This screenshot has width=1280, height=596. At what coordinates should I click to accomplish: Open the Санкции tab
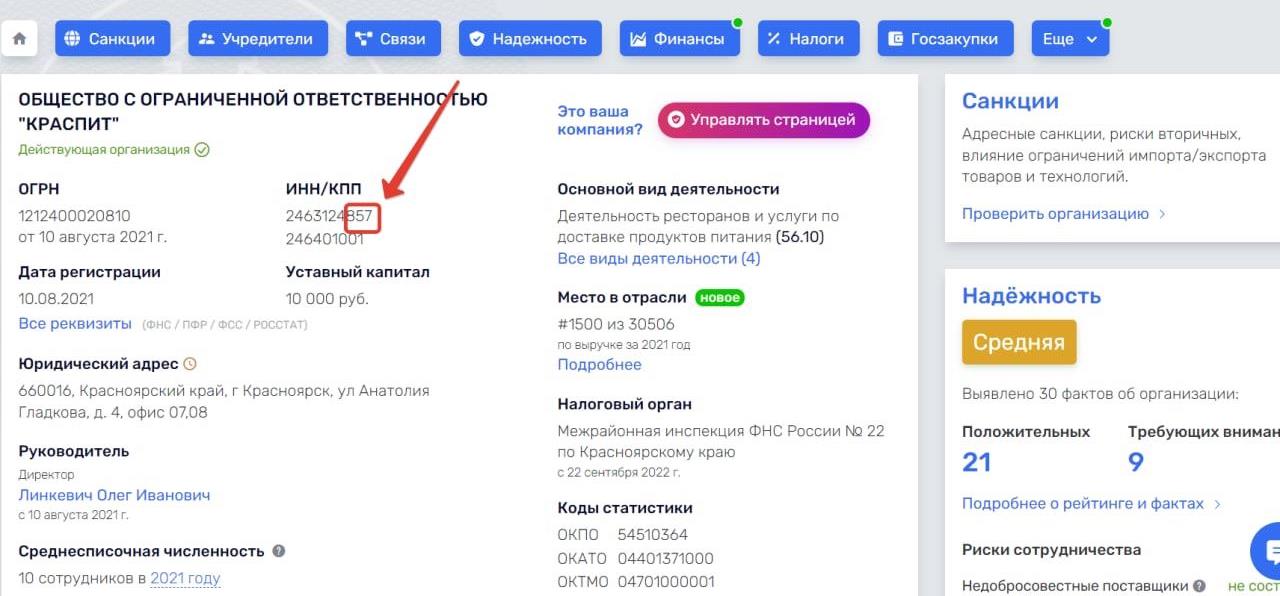point(112,39)
